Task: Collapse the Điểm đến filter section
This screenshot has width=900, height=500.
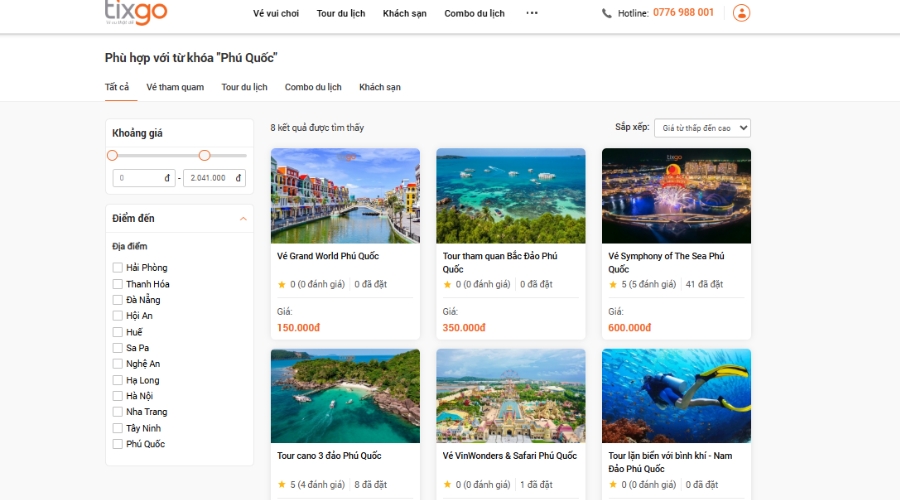Action: 242,218
